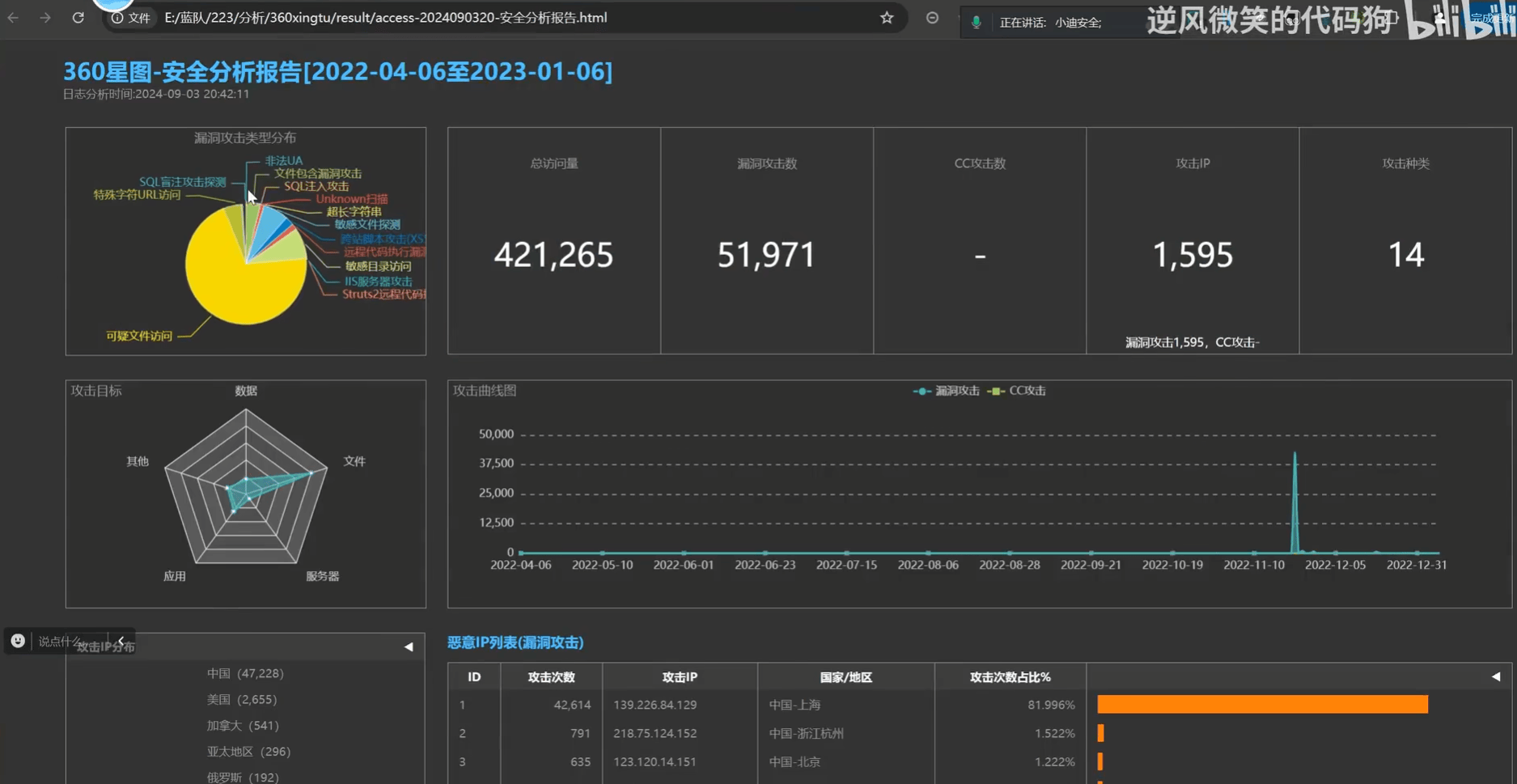
Task: Open the emoji icon in chat box
Action: [18, 641]
